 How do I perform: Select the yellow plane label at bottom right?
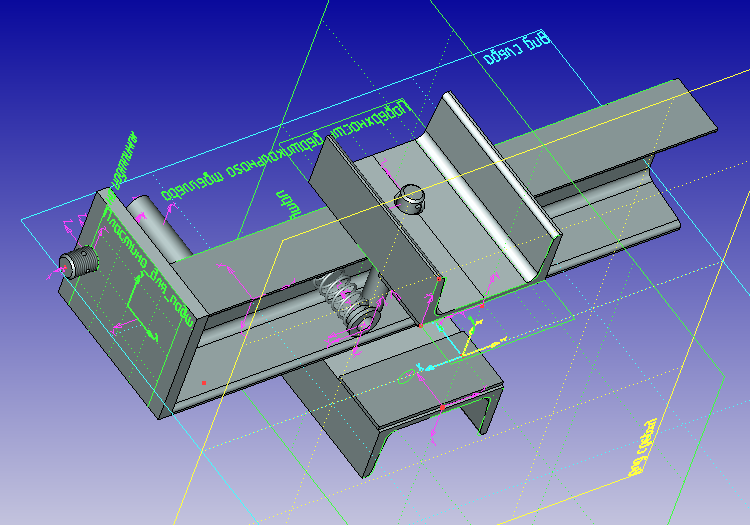click(642, 450)
